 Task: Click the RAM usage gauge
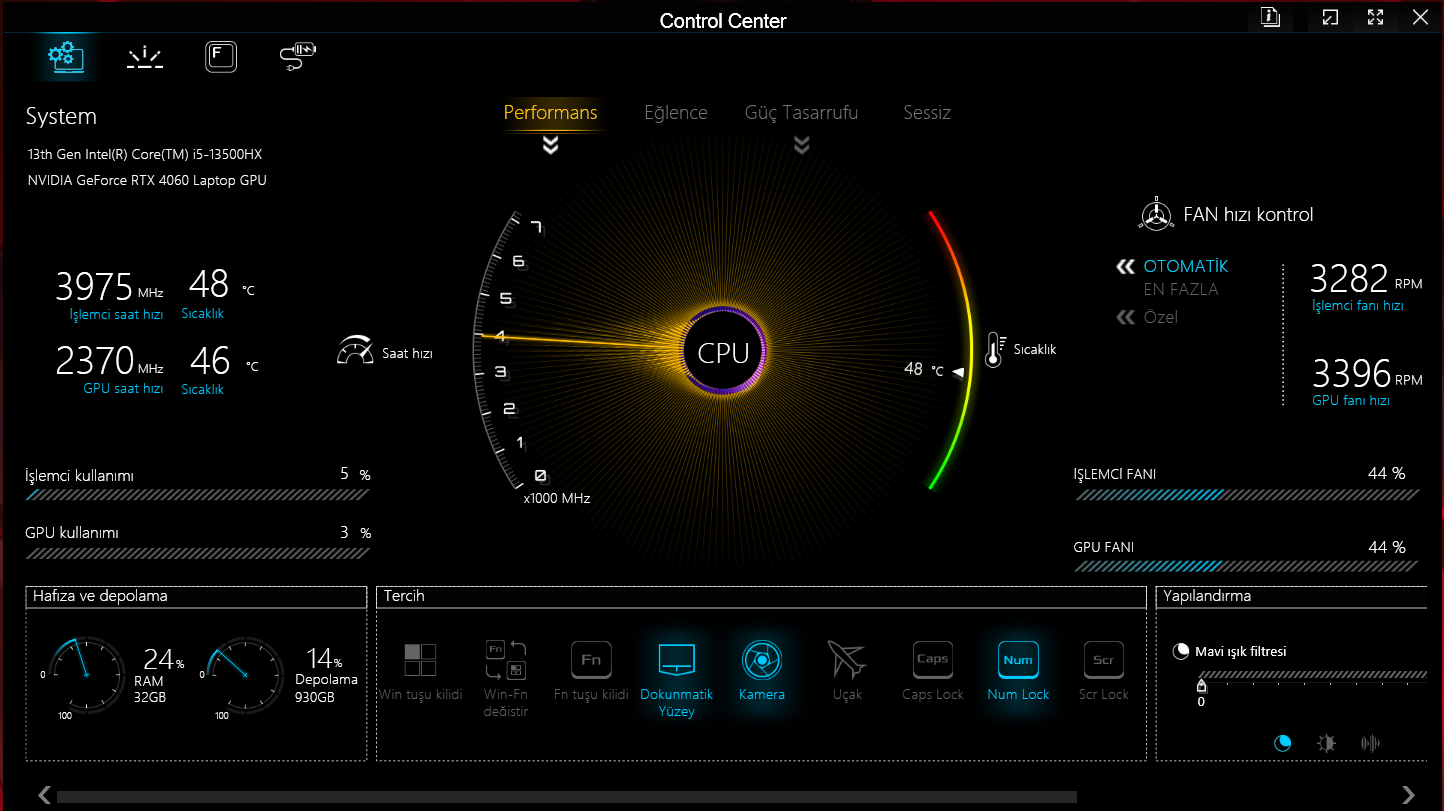coord(86,675)
